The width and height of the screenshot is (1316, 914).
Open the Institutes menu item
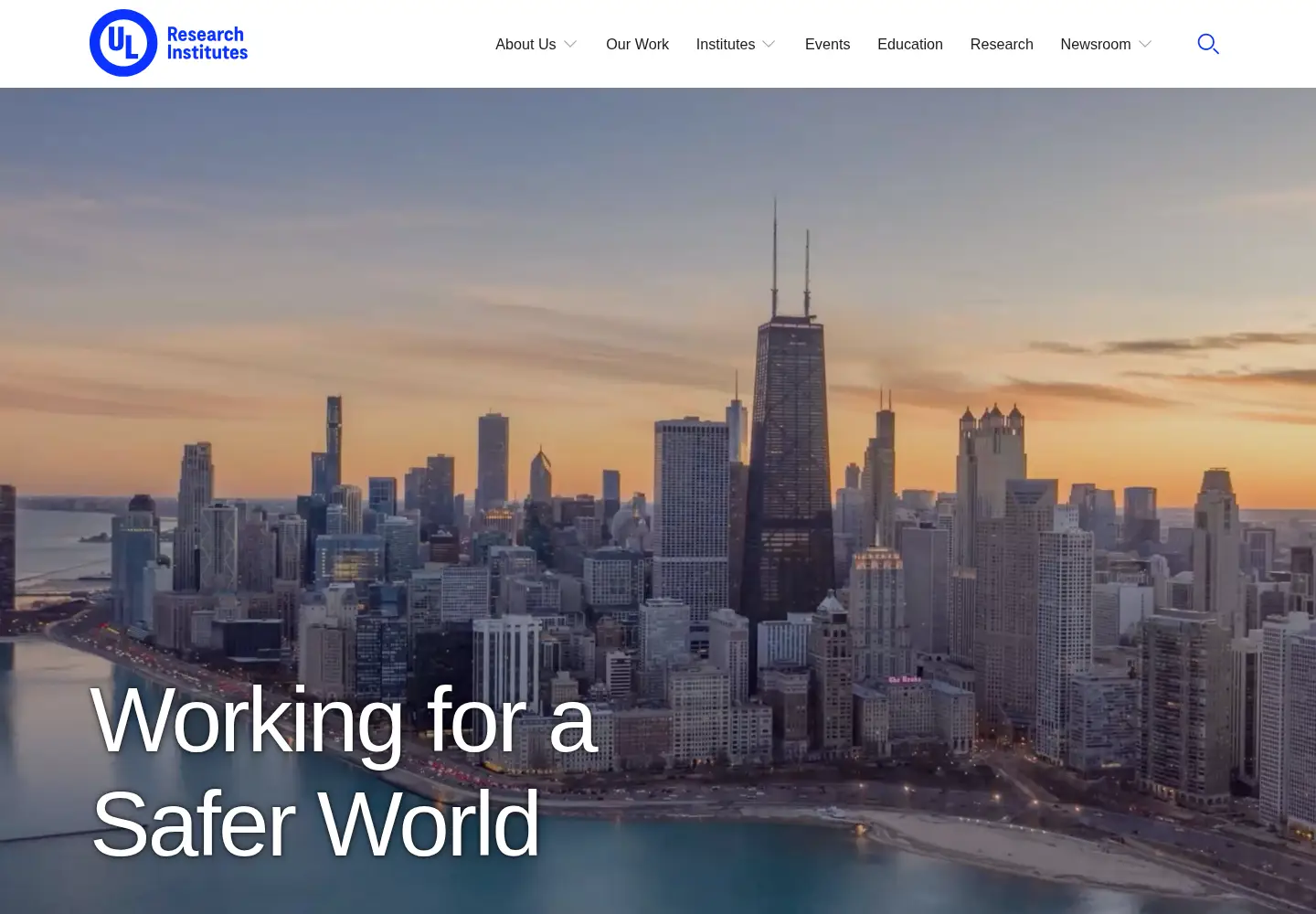click(x=726, y=44)
